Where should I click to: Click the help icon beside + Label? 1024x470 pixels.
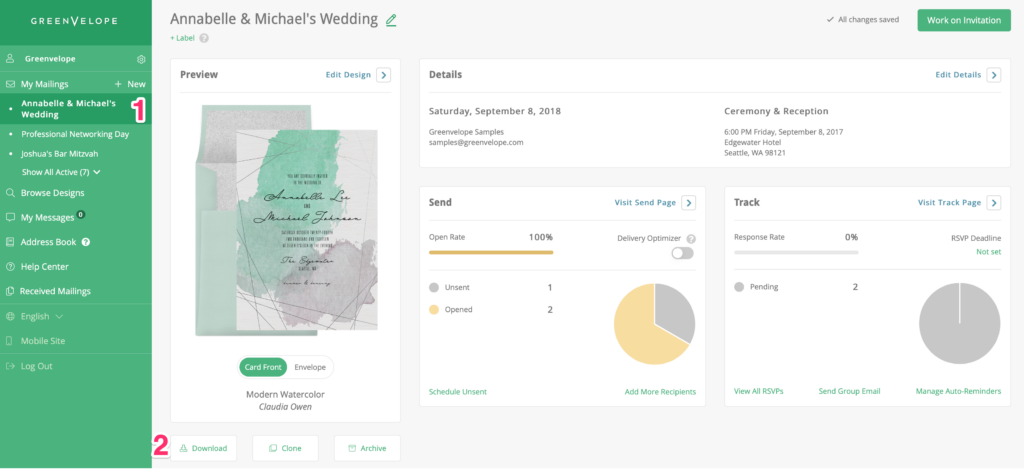(204, 38)
